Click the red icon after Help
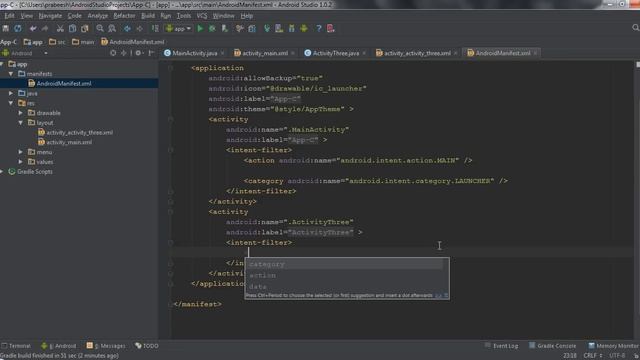The width and height of the screenshot is (640, 360). click(331, 29)
